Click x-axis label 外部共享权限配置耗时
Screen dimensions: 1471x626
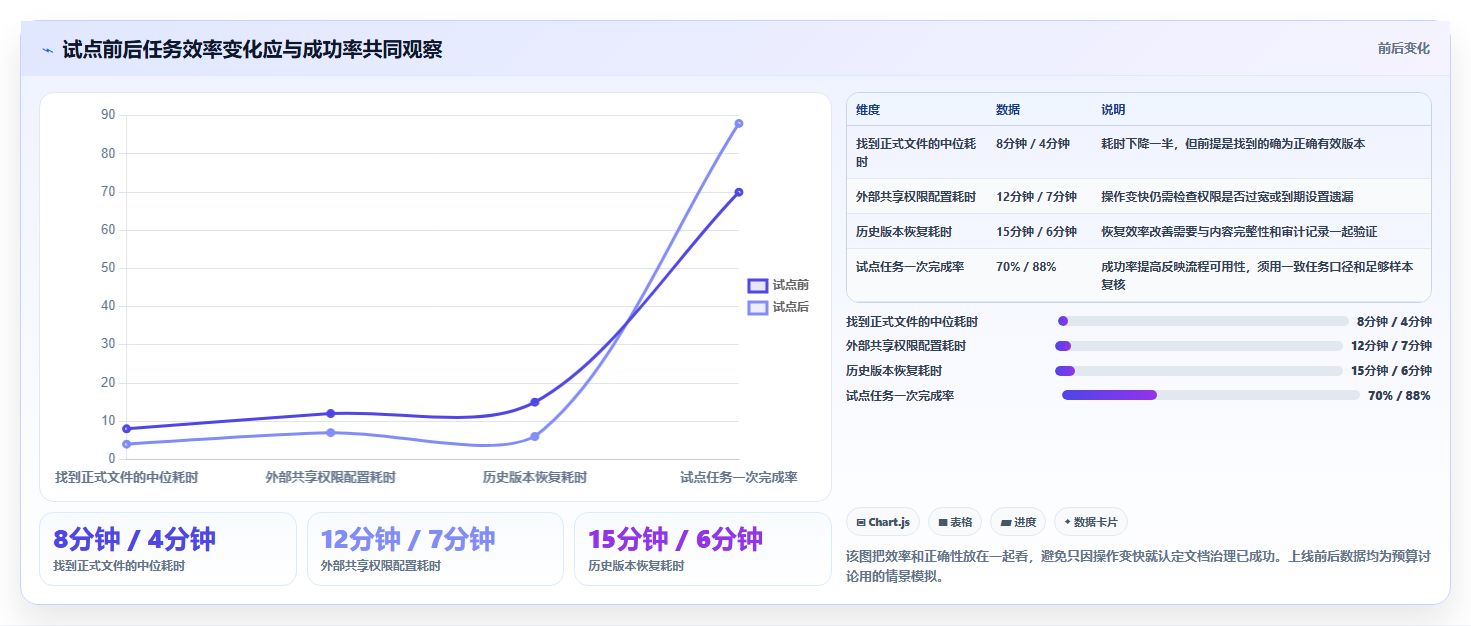(330, 477)
